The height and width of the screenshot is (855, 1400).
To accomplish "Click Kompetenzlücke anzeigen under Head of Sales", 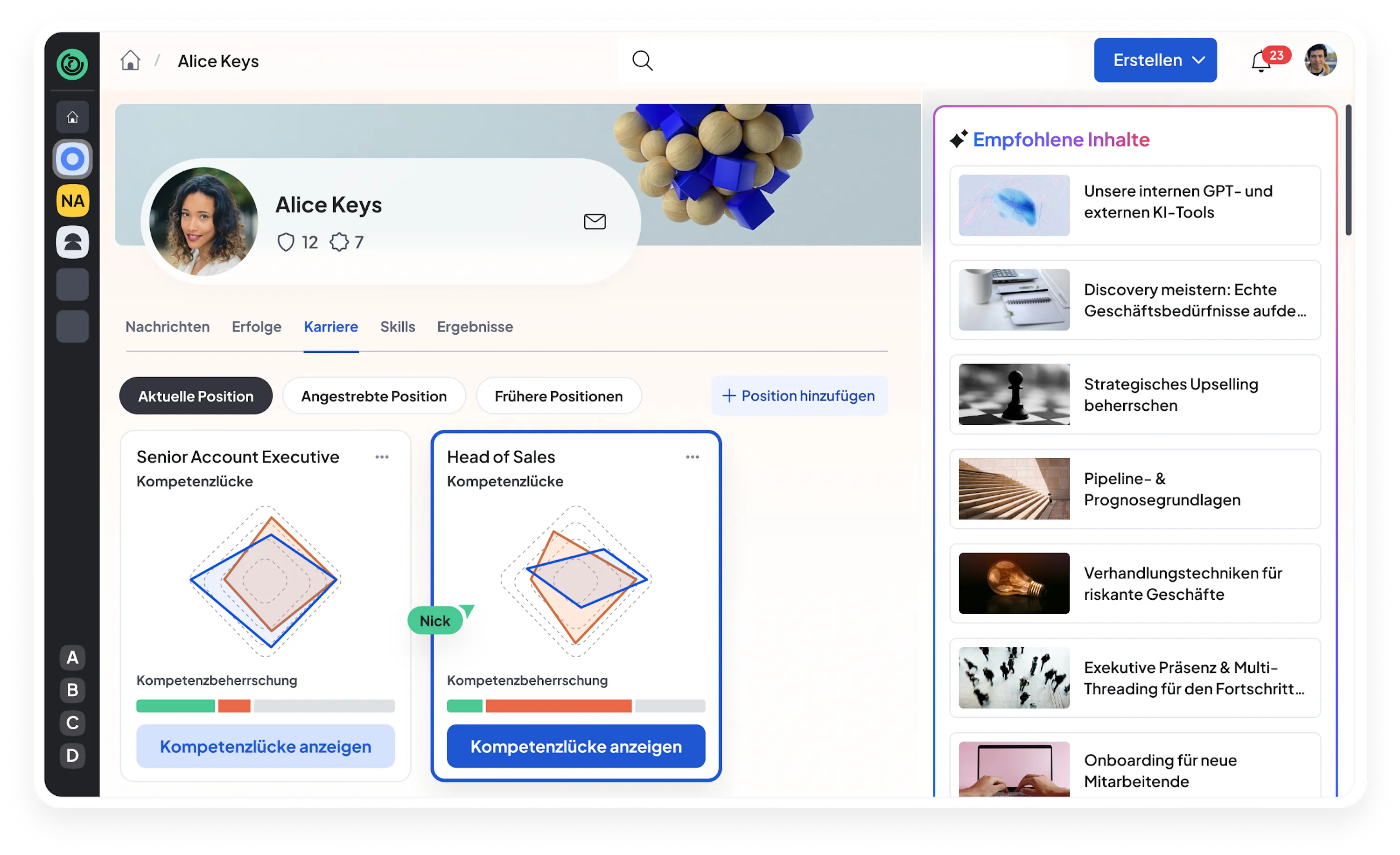I will click(575, 746).
